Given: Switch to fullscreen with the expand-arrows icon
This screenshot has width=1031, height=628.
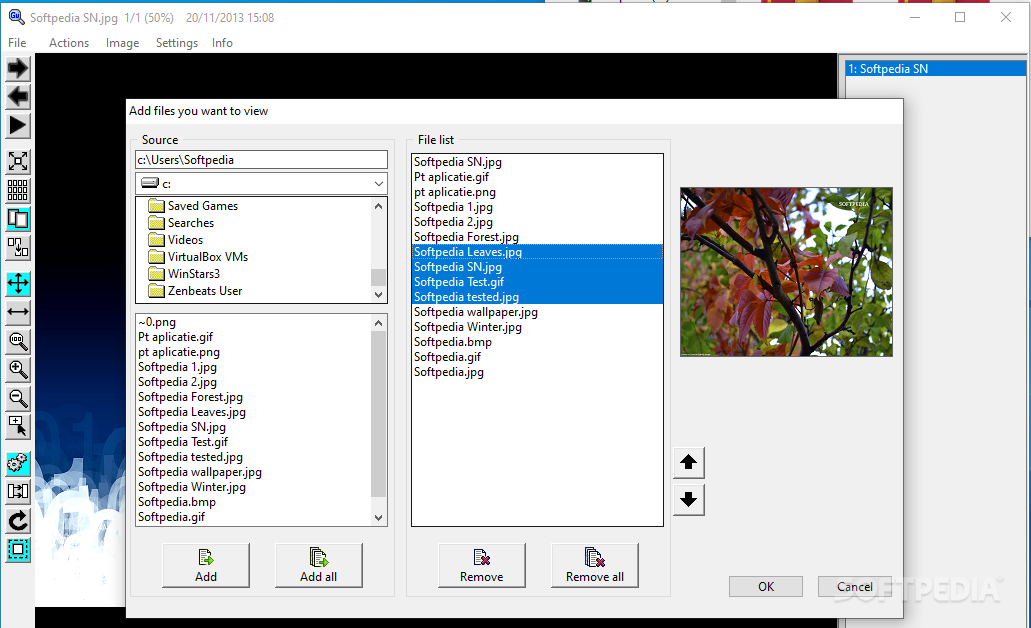Looking at the screenshot, I should 18,161.
